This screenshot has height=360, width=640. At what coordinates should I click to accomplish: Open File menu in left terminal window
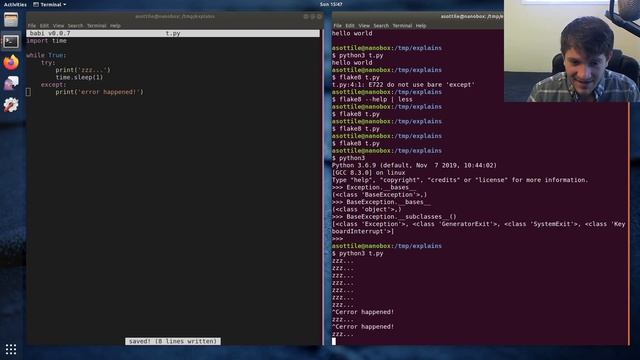32,26
